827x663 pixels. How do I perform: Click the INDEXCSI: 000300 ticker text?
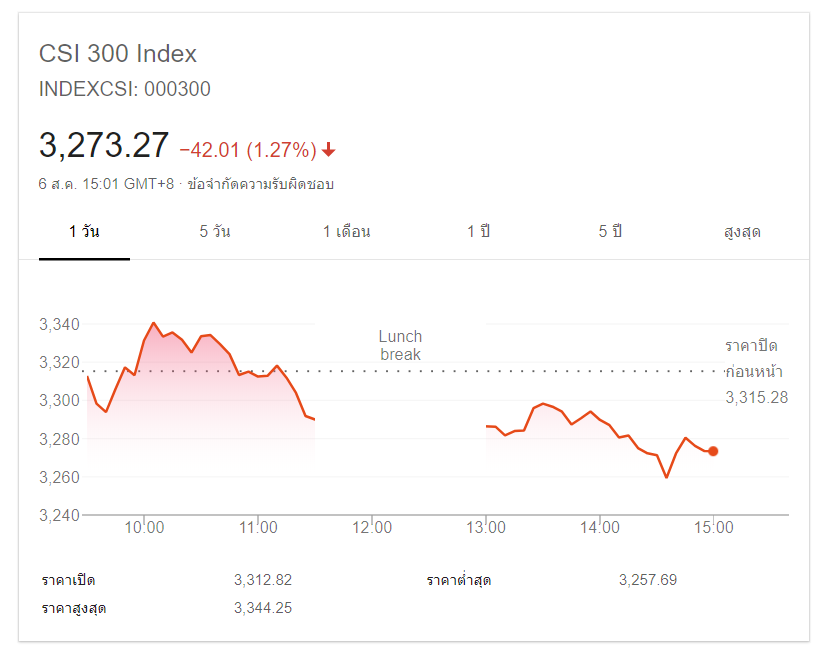(x=125, y=89)
